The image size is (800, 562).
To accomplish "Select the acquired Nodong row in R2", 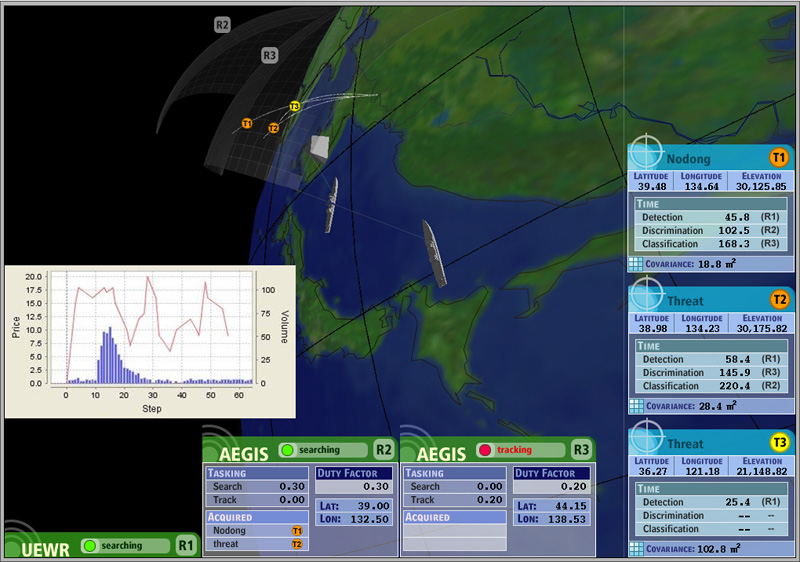I will (x=257, y=531).
